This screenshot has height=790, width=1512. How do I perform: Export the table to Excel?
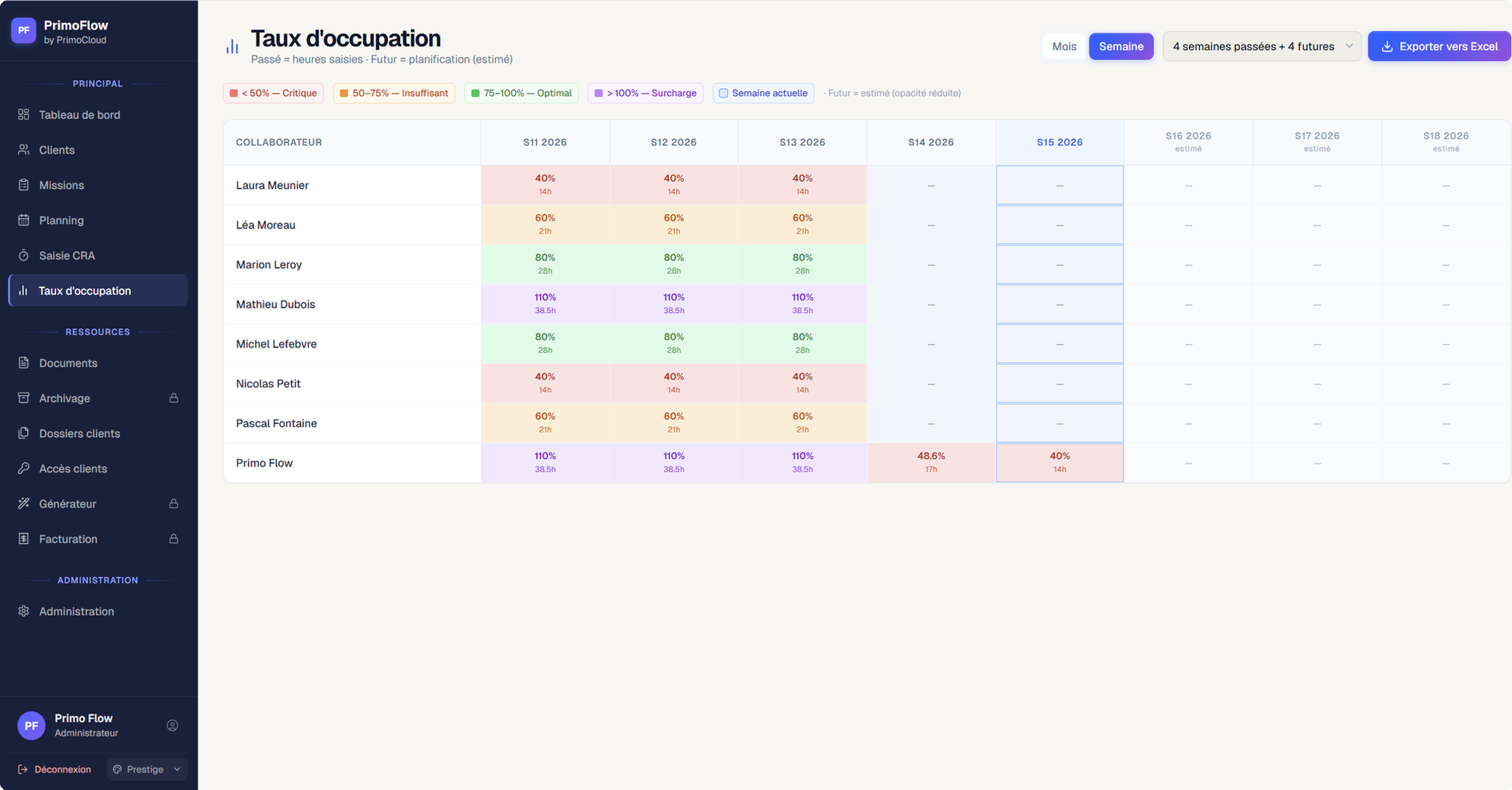[x=1439, y=47]
